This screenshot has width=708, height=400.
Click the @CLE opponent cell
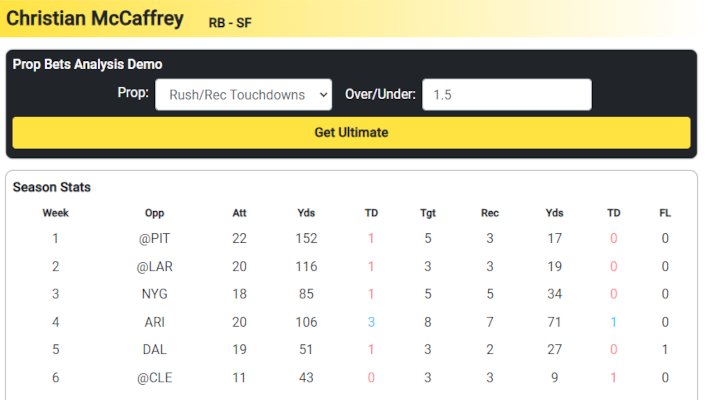point(154,377)
